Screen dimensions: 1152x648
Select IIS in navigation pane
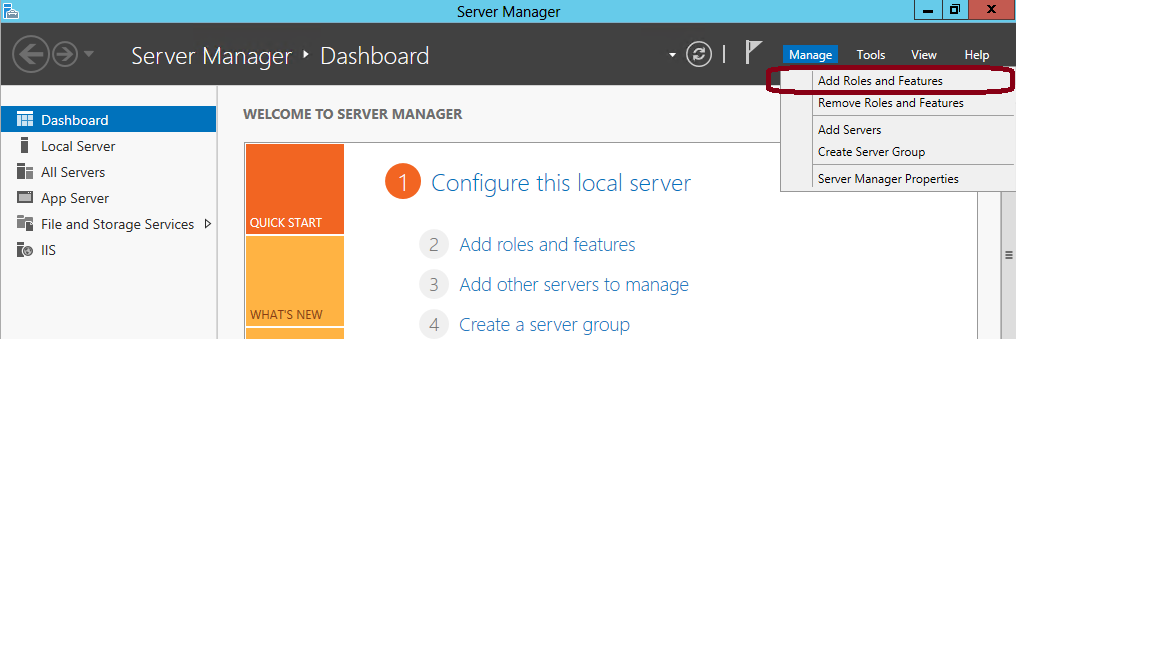point(109,250)
